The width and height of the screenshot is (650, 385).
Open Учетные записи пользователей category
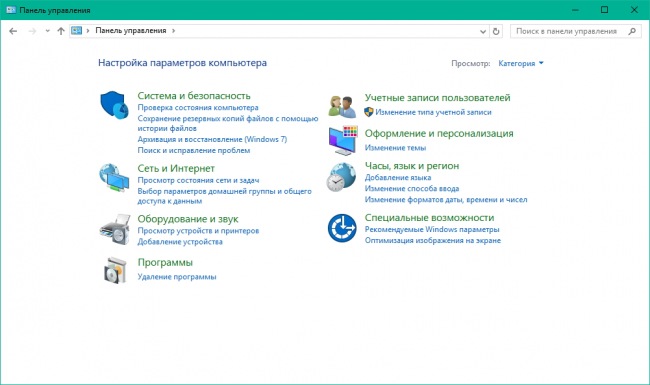click(437, 98)
